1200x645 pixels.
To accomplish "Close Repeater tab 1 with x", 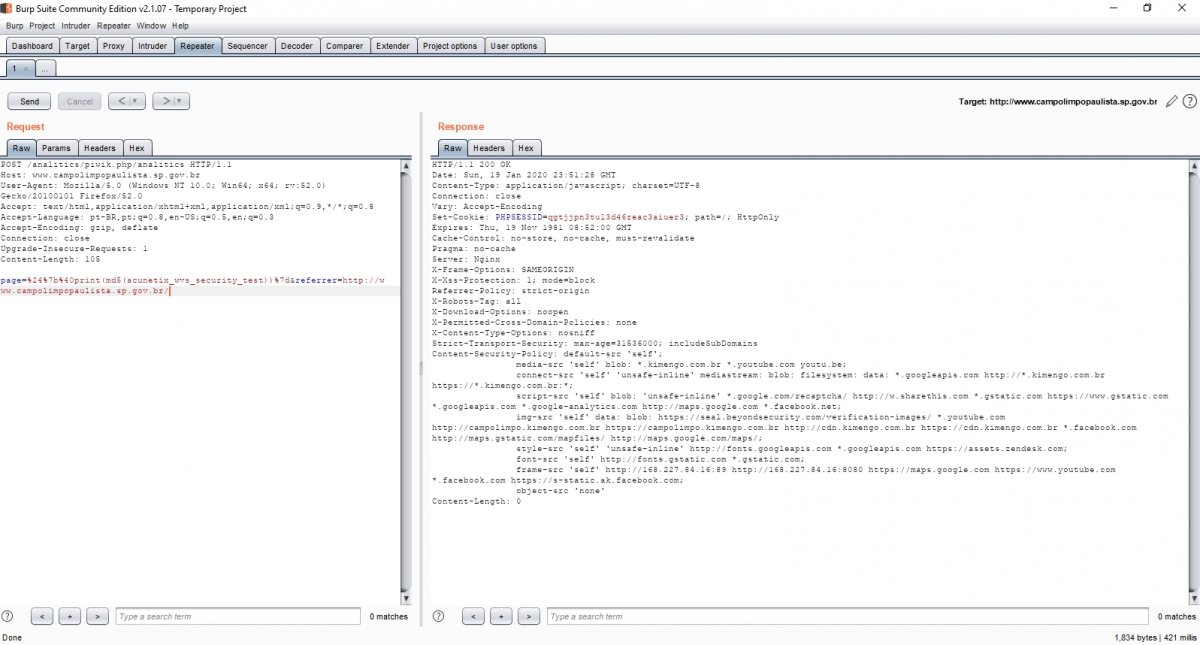I will click(26, 69).
